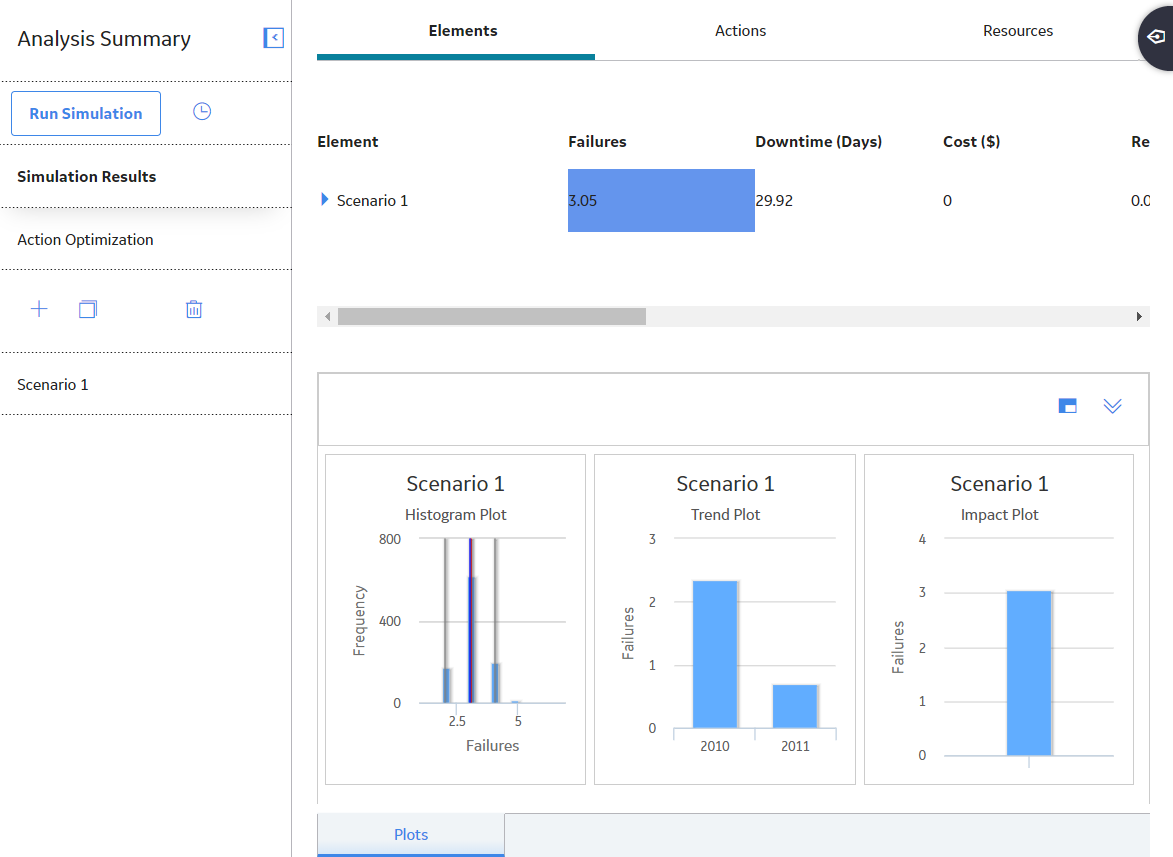Open the round help icon at top right
The height and width of the screenshot is (857, 1173).
(x=1157, y=37)
